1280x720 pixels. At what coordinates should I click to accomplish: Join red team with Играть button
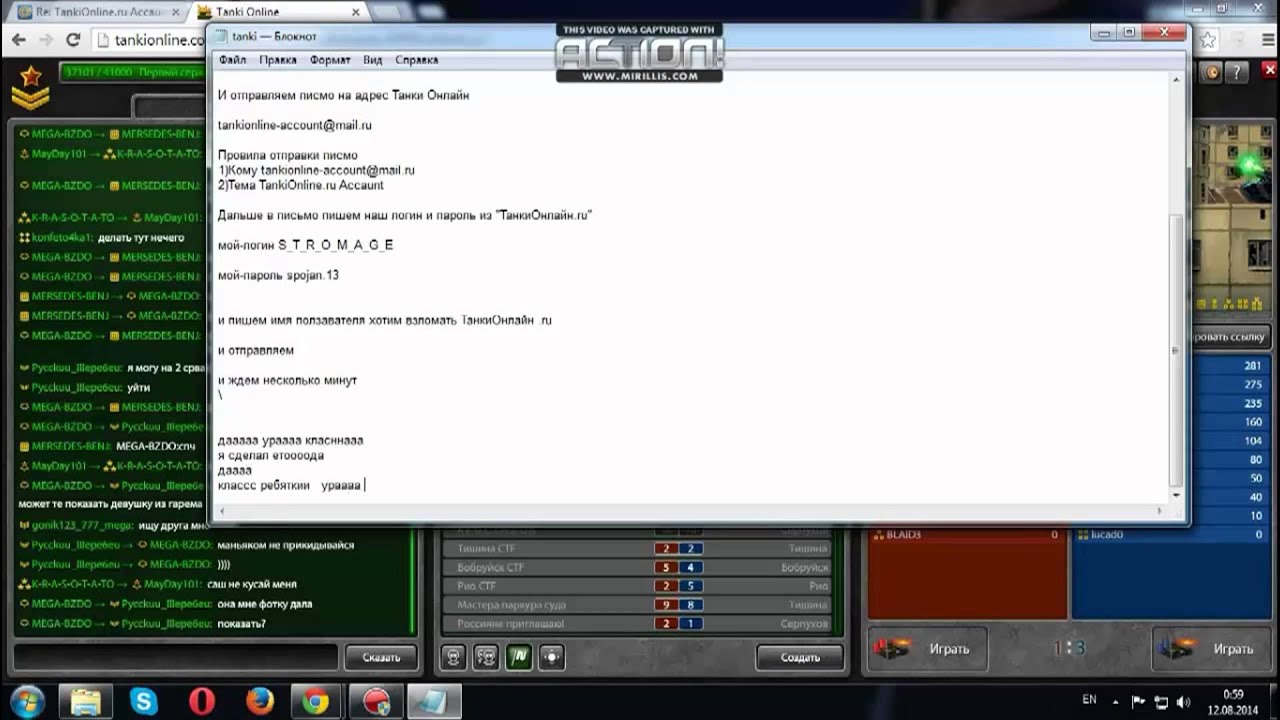click(927, 649)
